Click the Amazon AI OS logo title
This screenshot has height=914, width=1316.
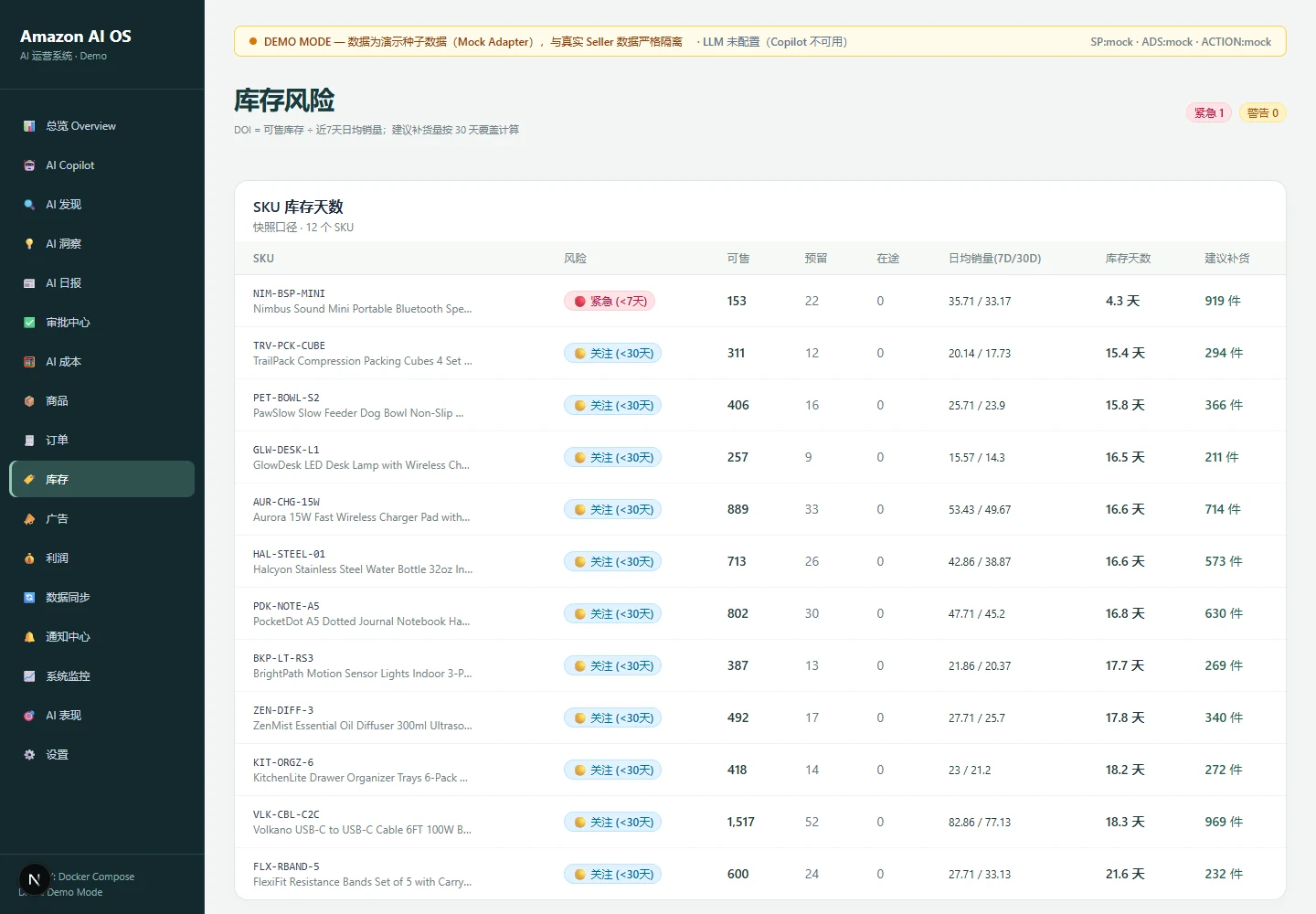pos(76,37)
